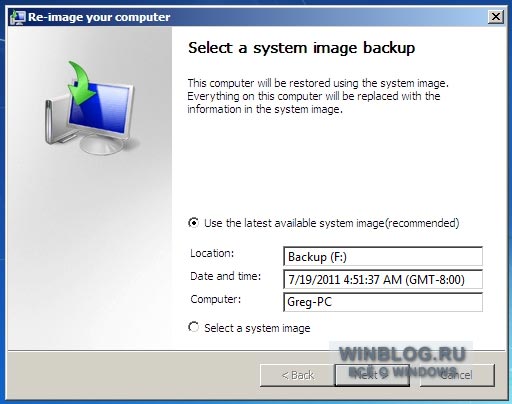Click the WINBLOG.RU watermark

pyautogui.click(x=402, y=354)
